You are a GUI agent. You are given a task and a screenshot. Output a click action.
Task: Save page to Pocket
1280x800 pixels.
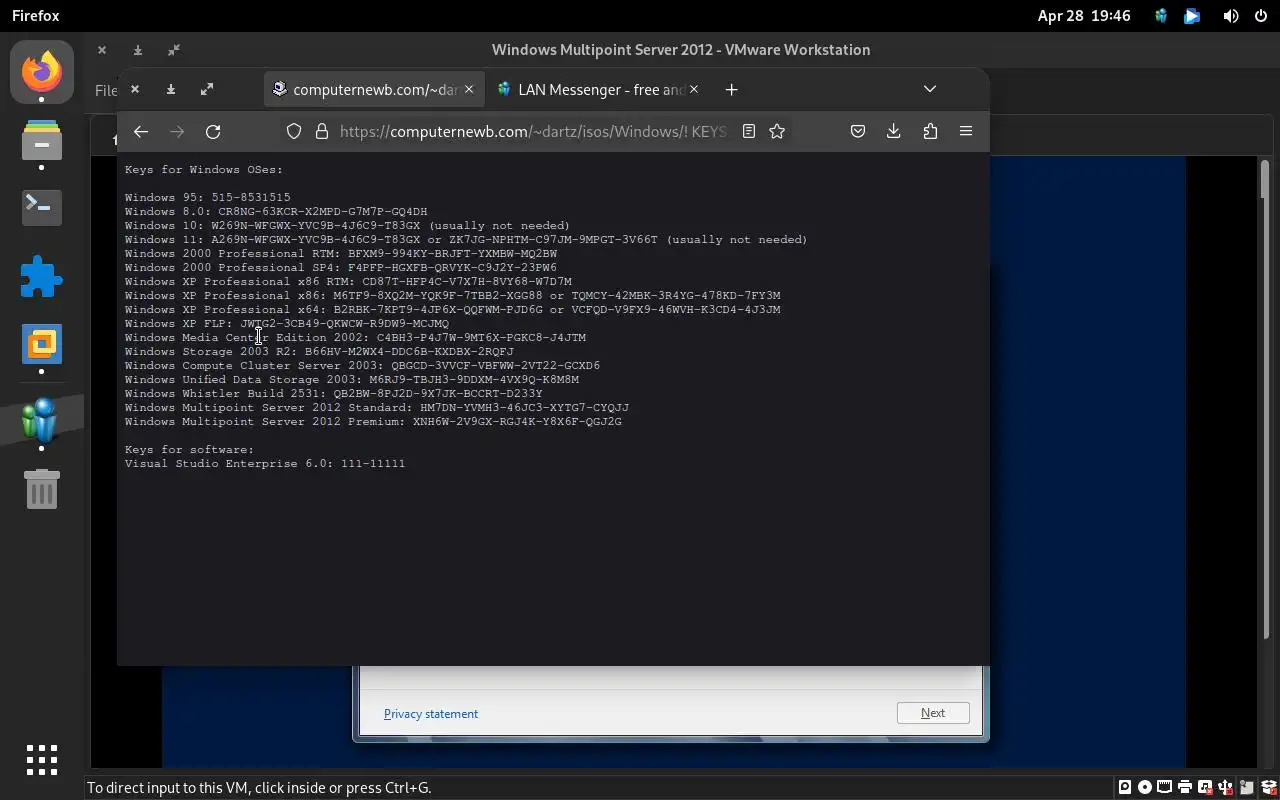[857, 131]
